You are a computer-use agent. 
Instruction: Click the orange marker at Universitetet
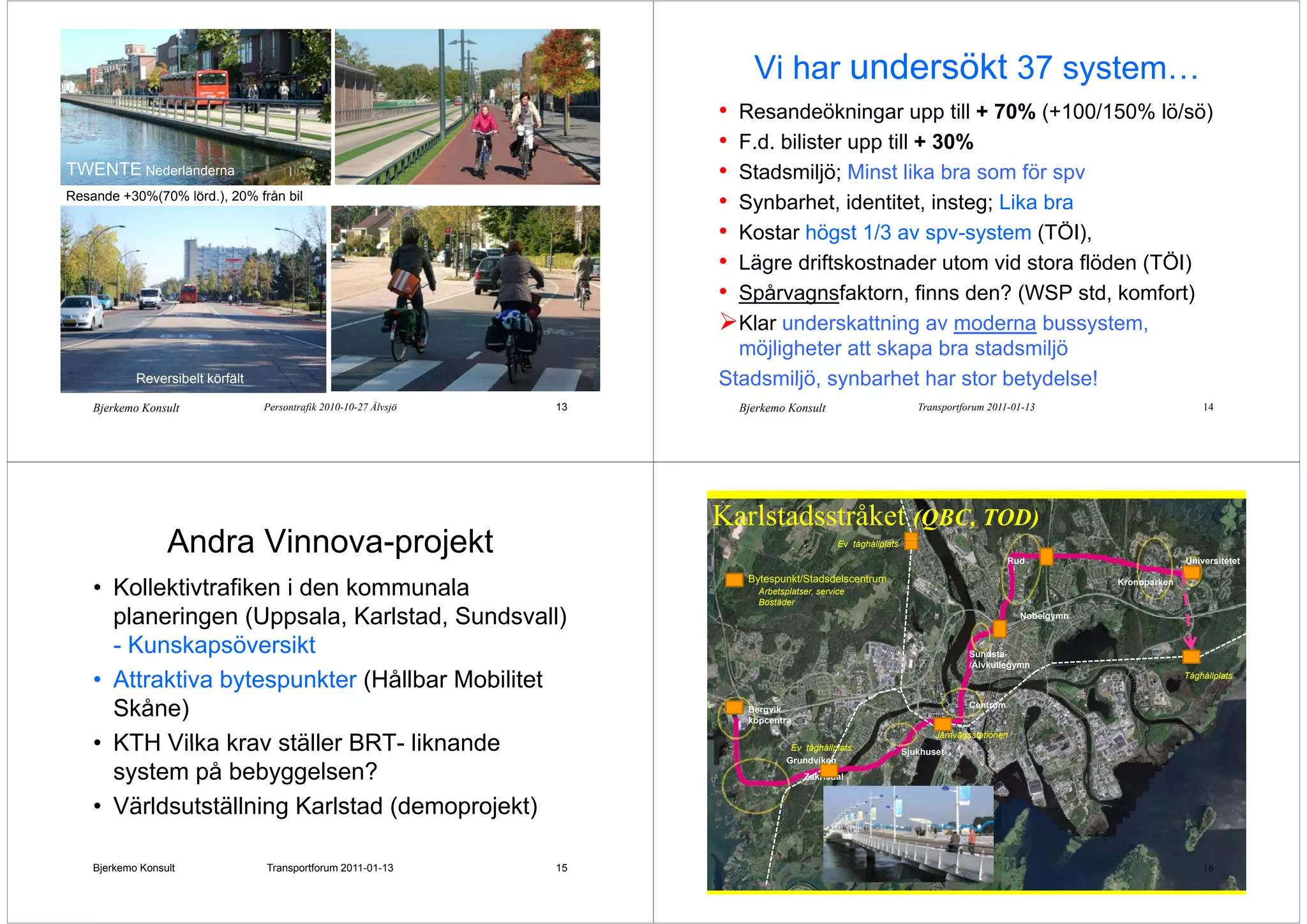[1191, 572]
